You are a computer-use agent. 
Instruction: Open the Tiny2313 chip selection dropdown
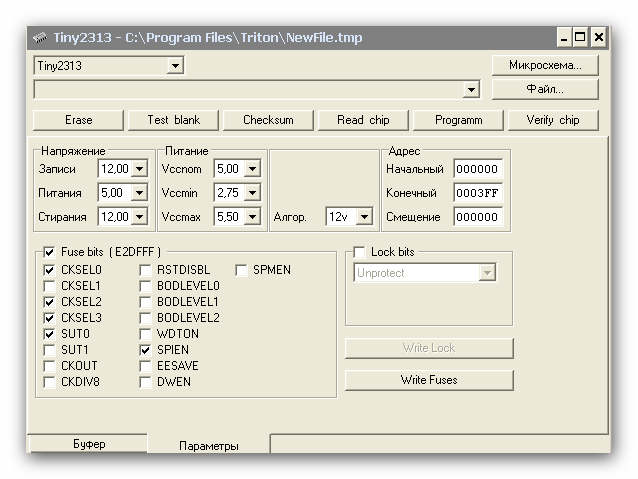(x=176, y=66)
